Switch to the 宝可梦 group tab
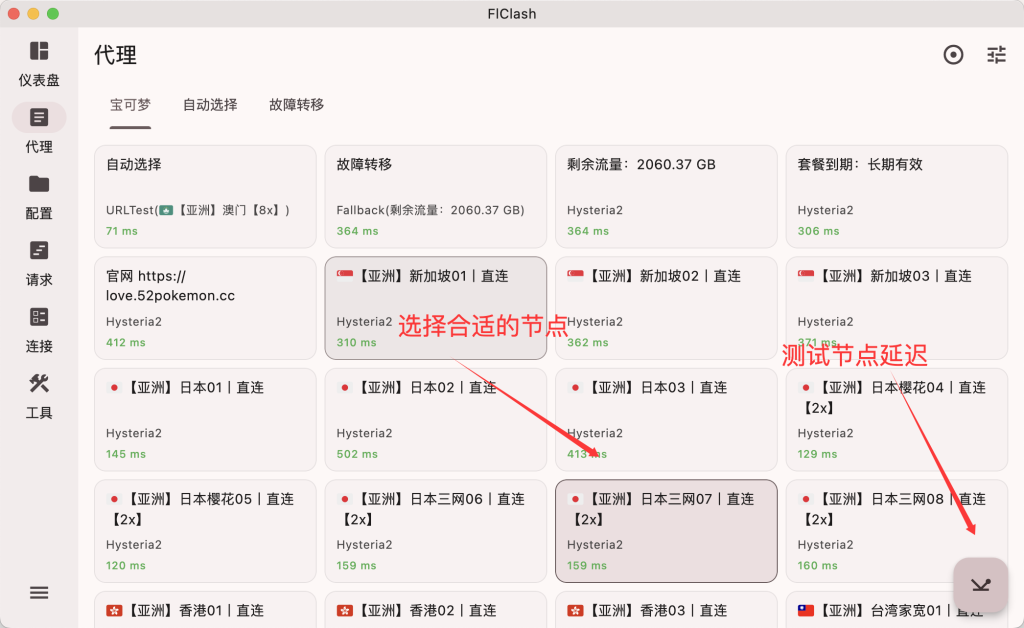This screenshot has height=628, width=1024. point(131,104)
